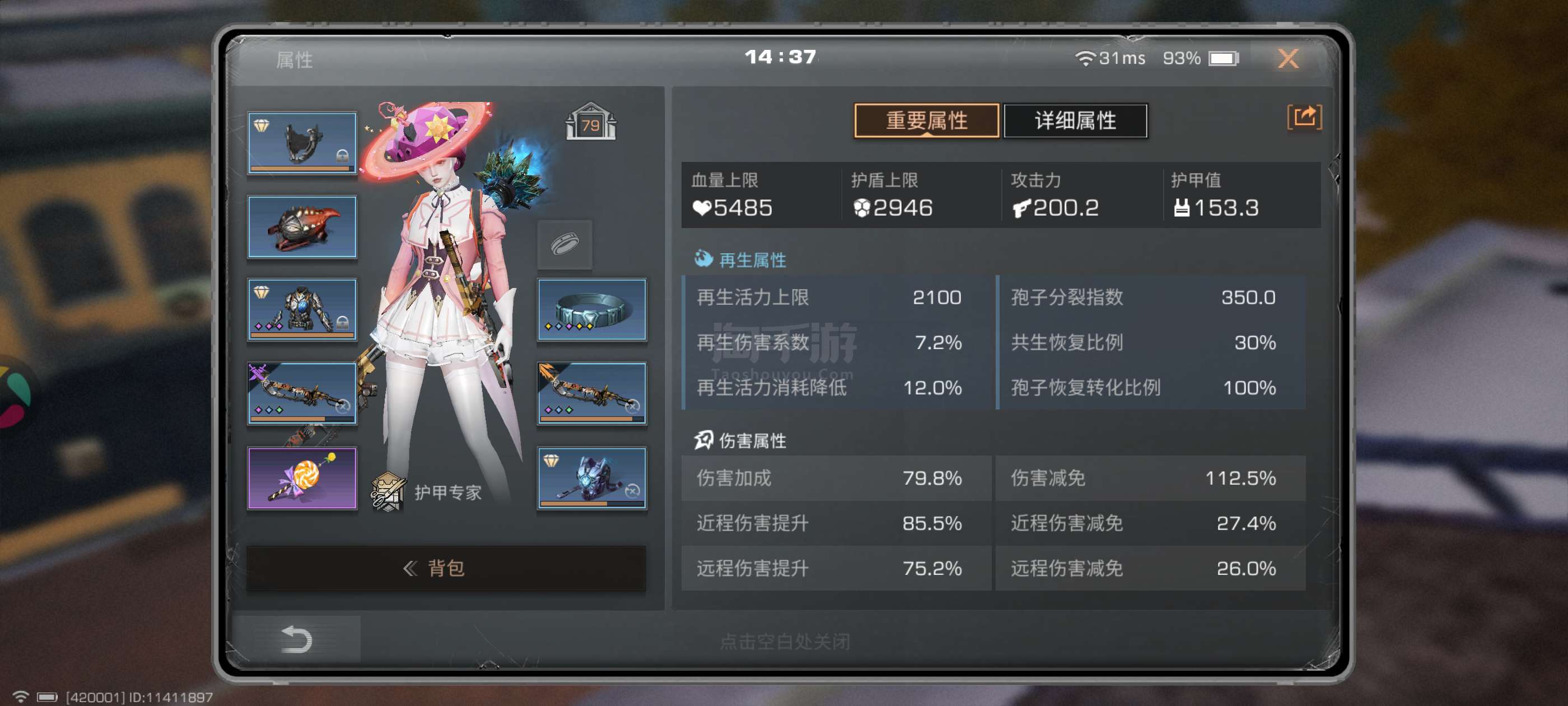This screenshot has height=706, width=1568.
Task: Select the orange-marked rifle weapon slot
Action: pos(592,393)
